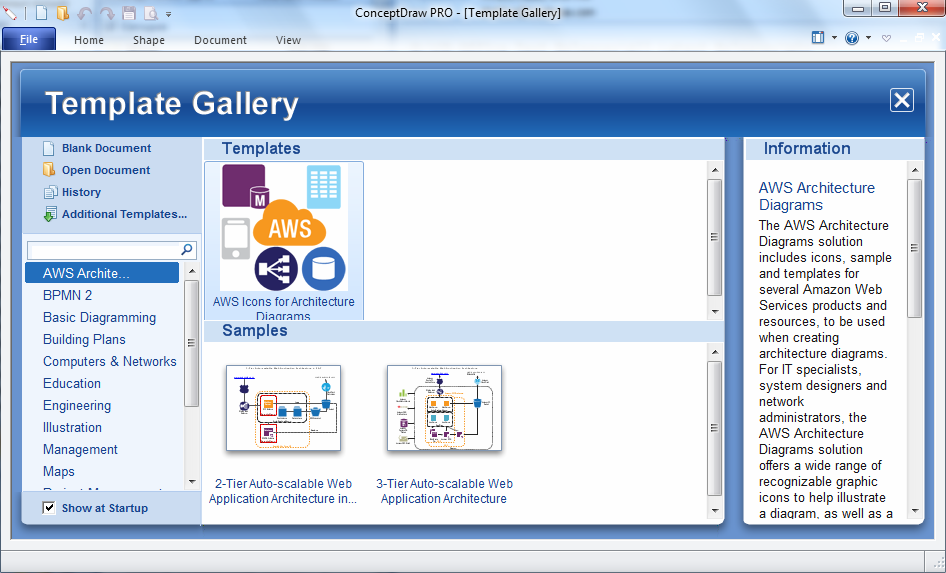The height and width of the screenshot is (573, 946).
Task: Toggle the Show at Startup checkbox
Action: coord(49,508)
